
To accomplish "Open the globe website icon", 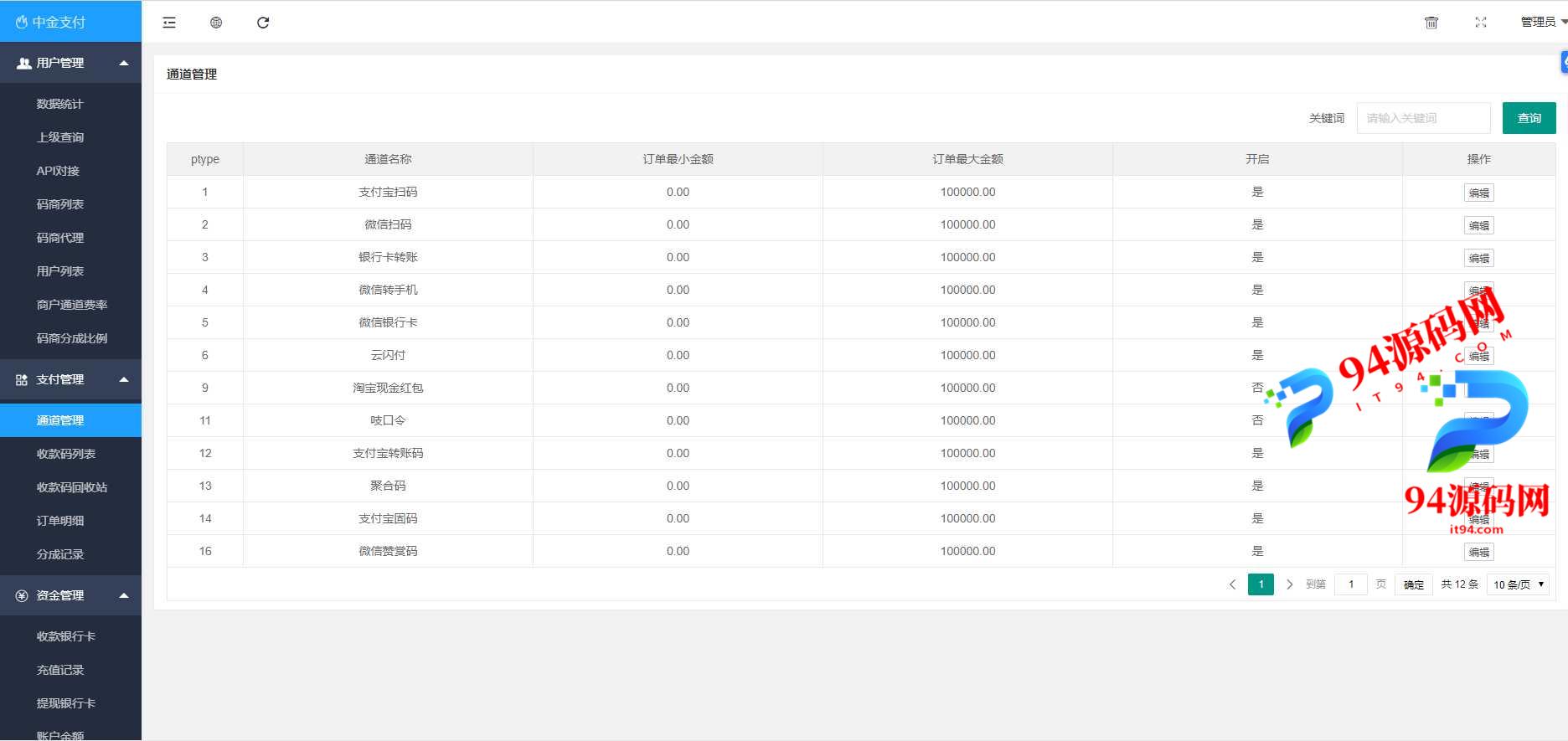I will click(216, 23).
